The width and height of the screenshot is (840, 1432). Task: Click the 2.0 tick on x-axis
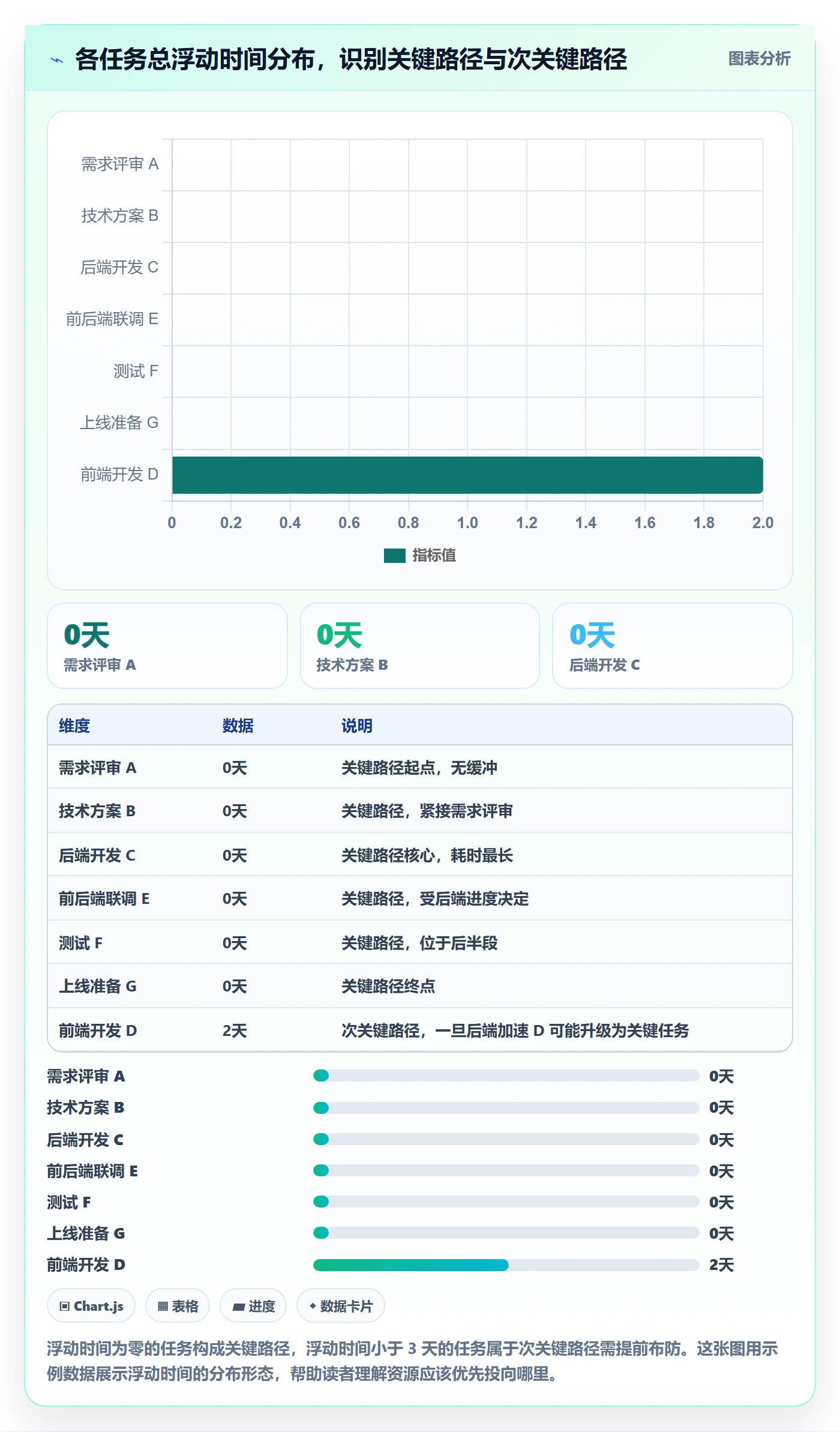click(x=763, y=523)
